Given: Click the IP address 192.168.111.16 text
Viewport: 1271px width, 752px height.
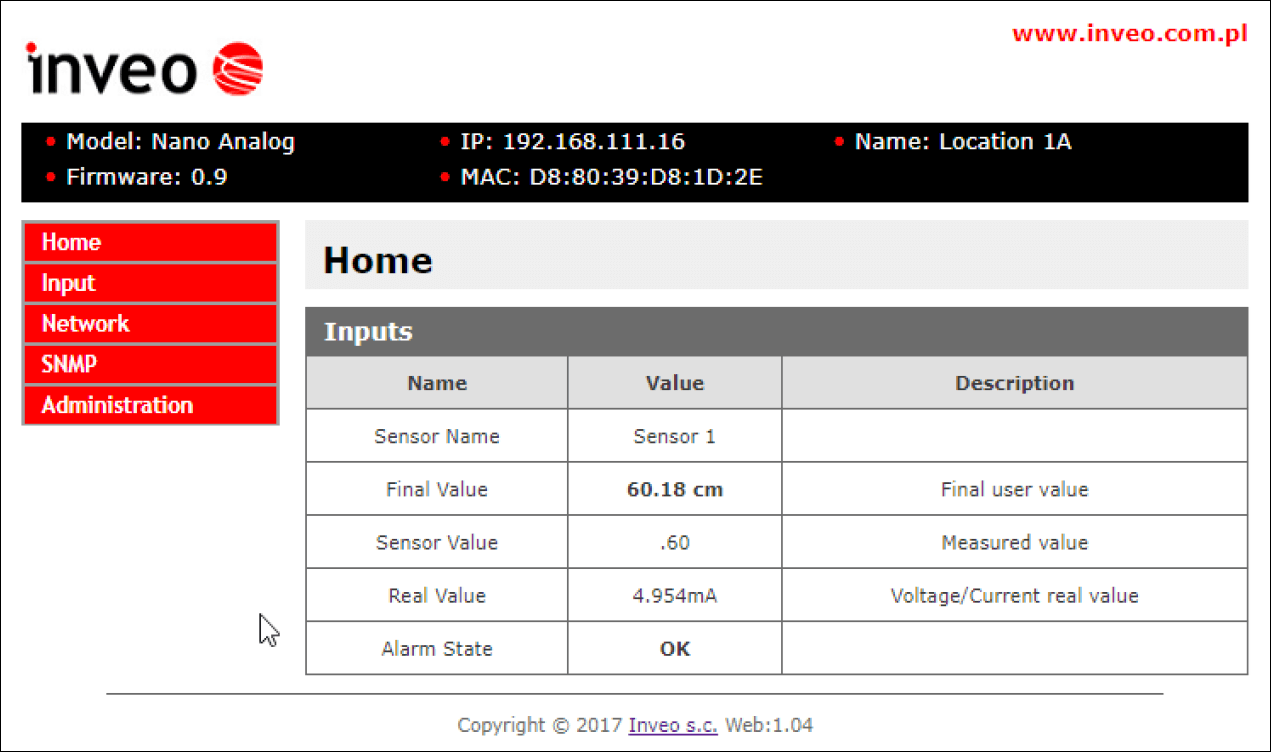Looking at the screenshot, I should 572,142.
